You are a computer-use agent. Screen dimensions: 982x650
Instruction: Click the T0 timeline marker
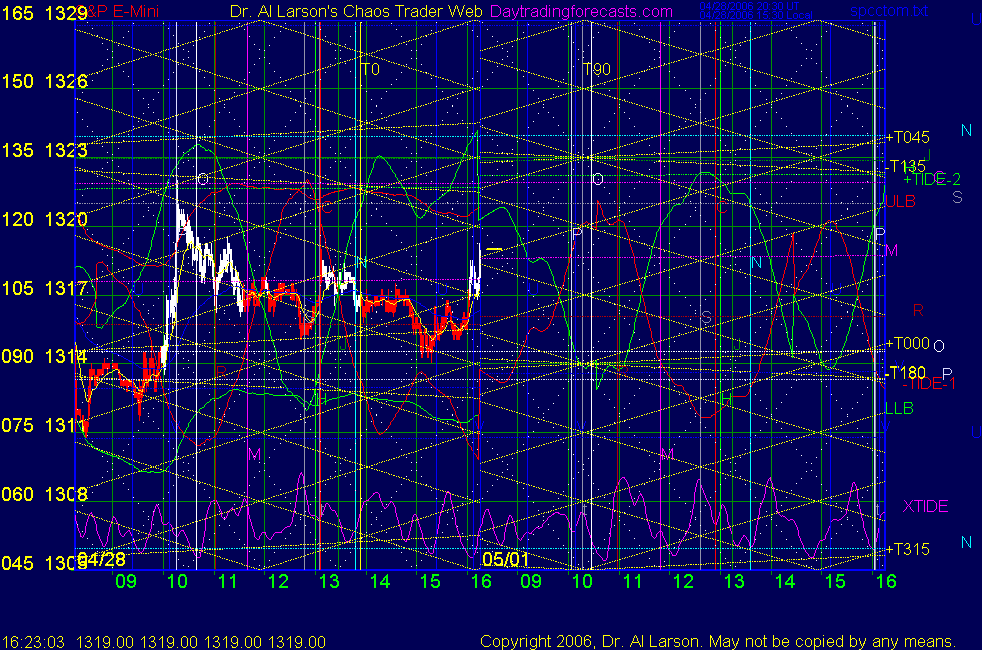370,69
